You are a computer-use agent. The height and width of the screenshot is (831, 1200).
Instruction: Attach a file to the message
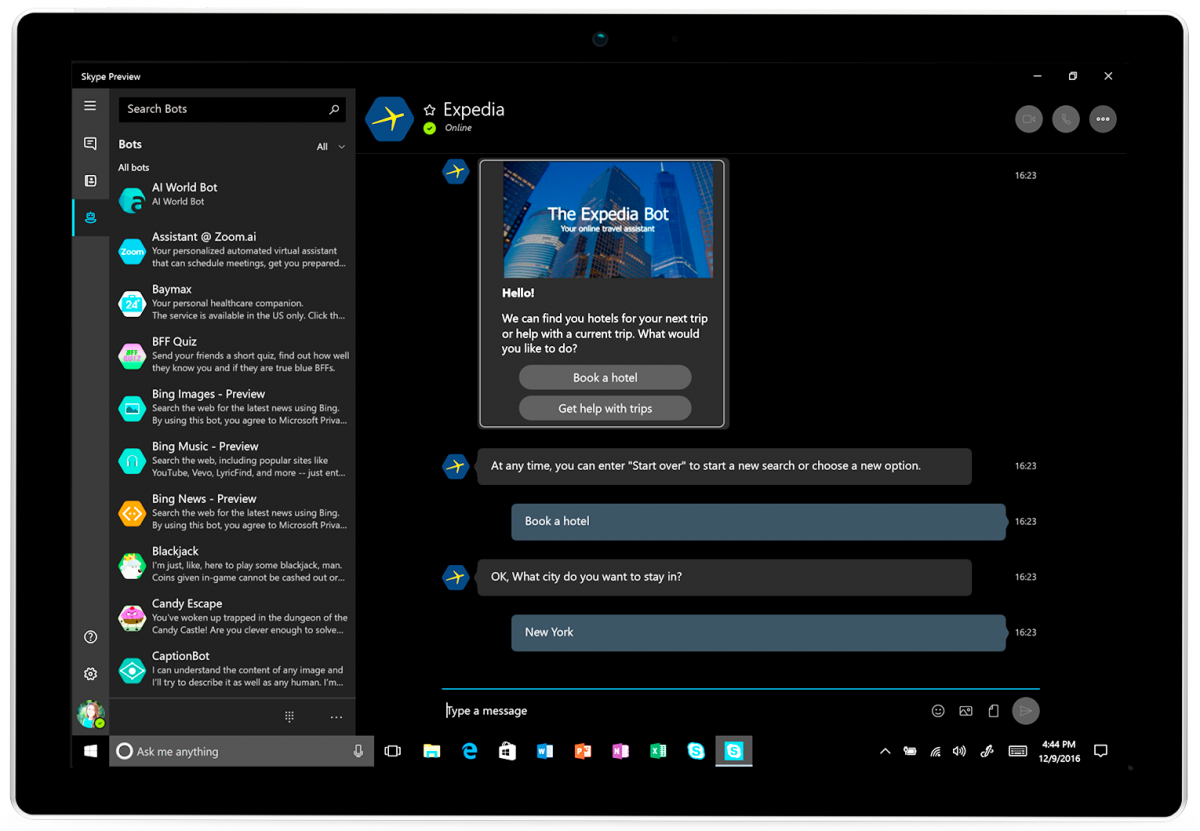coord(993,711)
